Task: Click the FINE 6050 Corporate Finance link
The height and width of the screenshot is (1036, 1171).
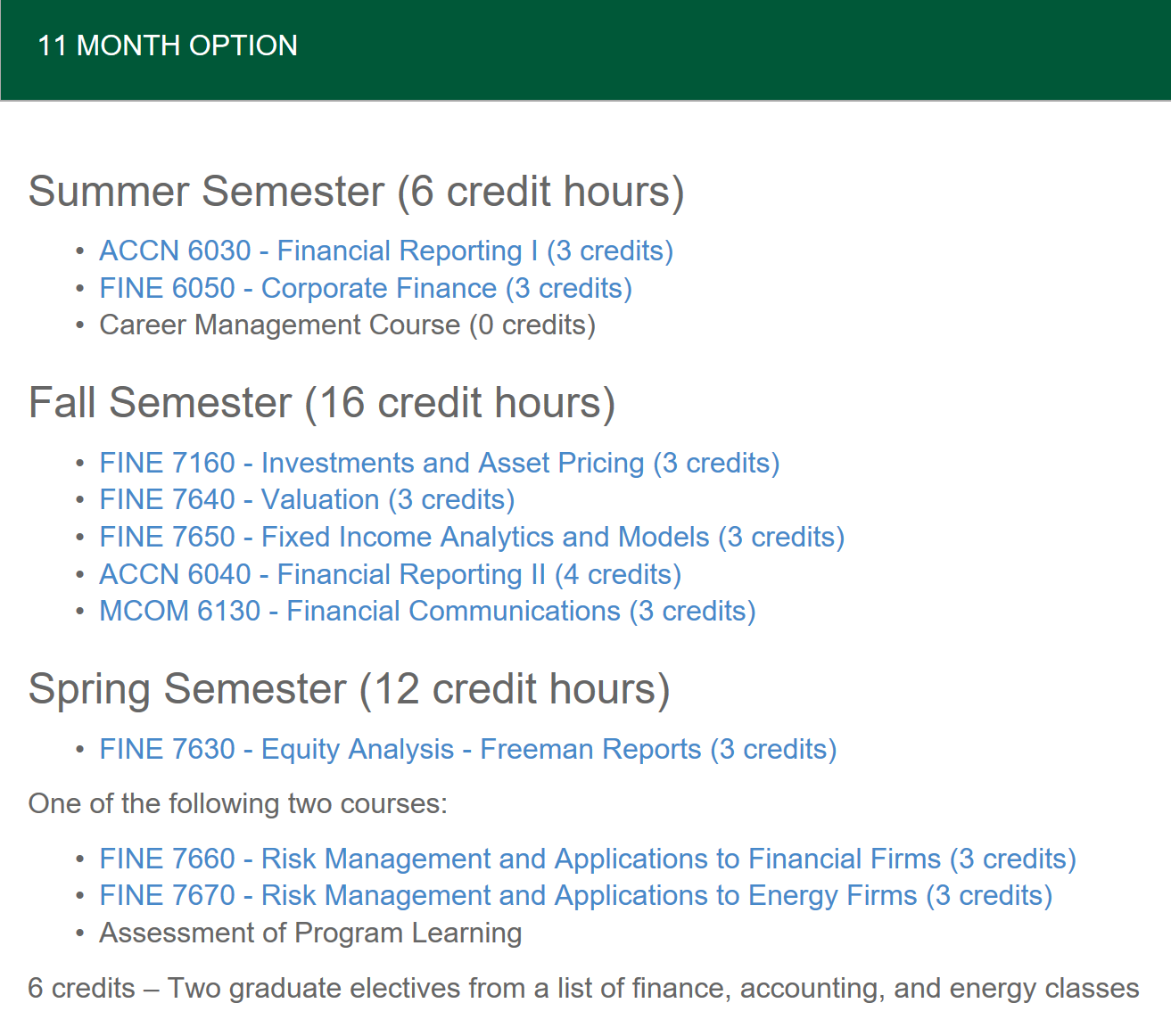Action: 365,289
